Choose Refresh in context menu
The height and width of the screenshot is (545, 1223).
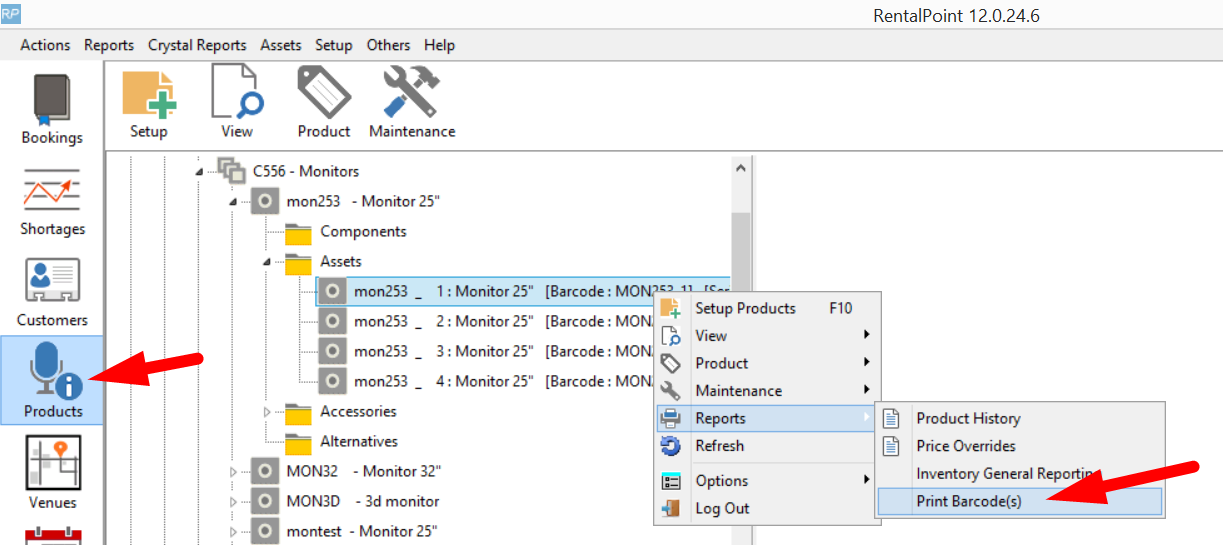(767, 446)
